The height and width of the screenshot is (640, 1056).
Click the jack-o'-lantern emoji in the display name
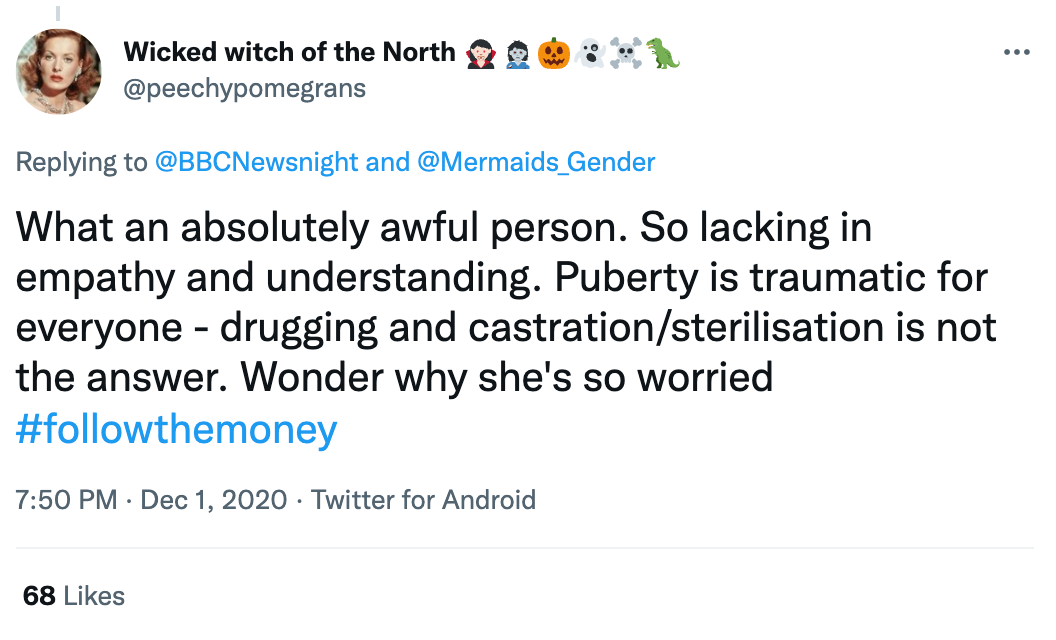[x=553, y=52]
